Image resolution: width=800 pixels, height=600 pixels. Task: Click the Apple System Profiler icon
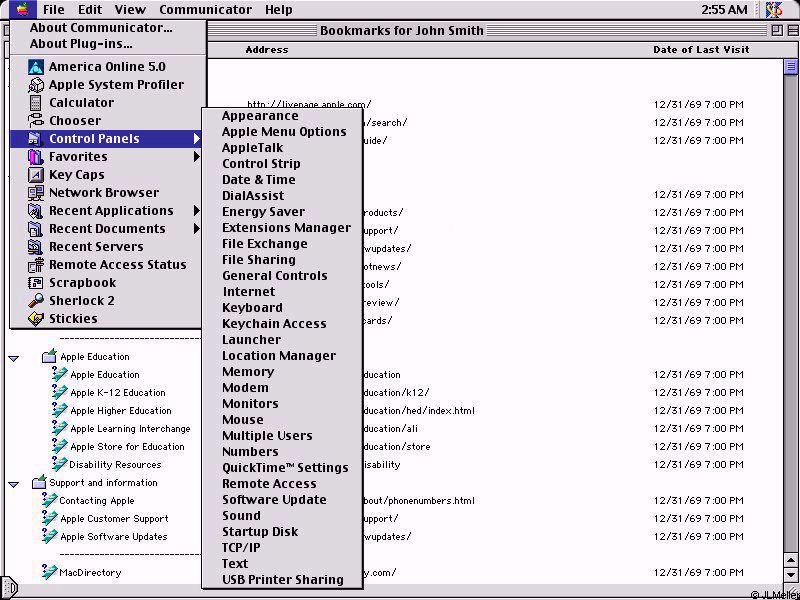pyautogui.click(x=35, y=85)
